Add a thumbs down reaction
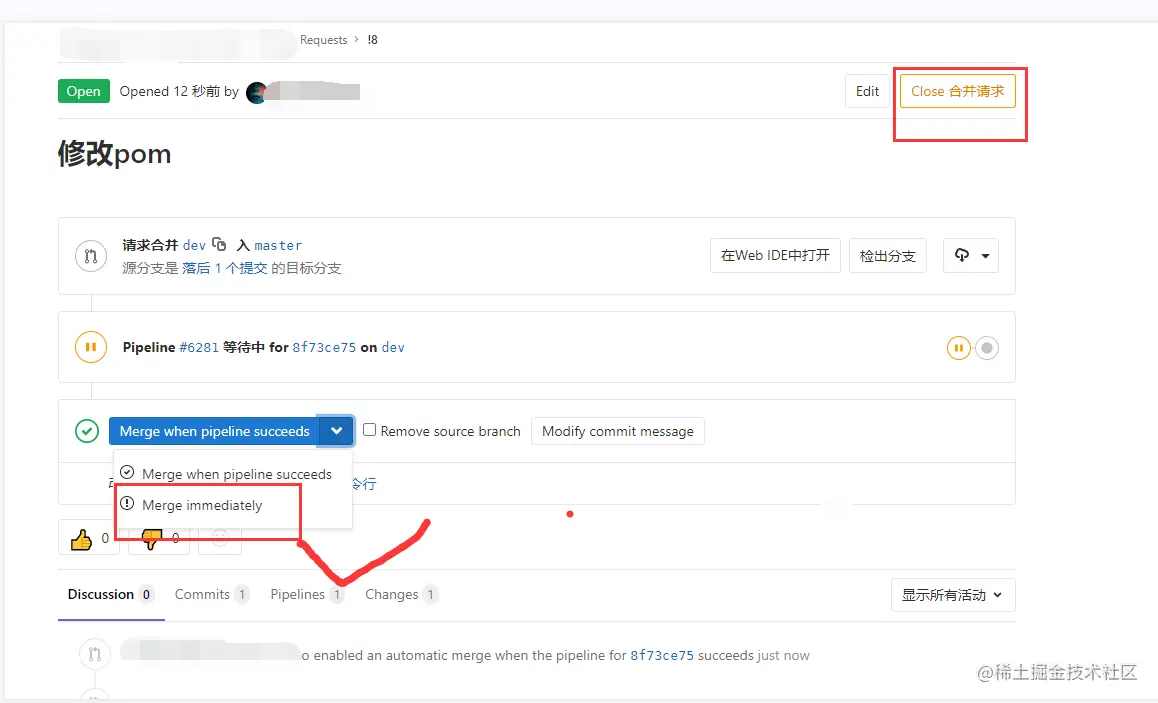This screenshot has height=703, width=1158. click(x=159, y=538)
